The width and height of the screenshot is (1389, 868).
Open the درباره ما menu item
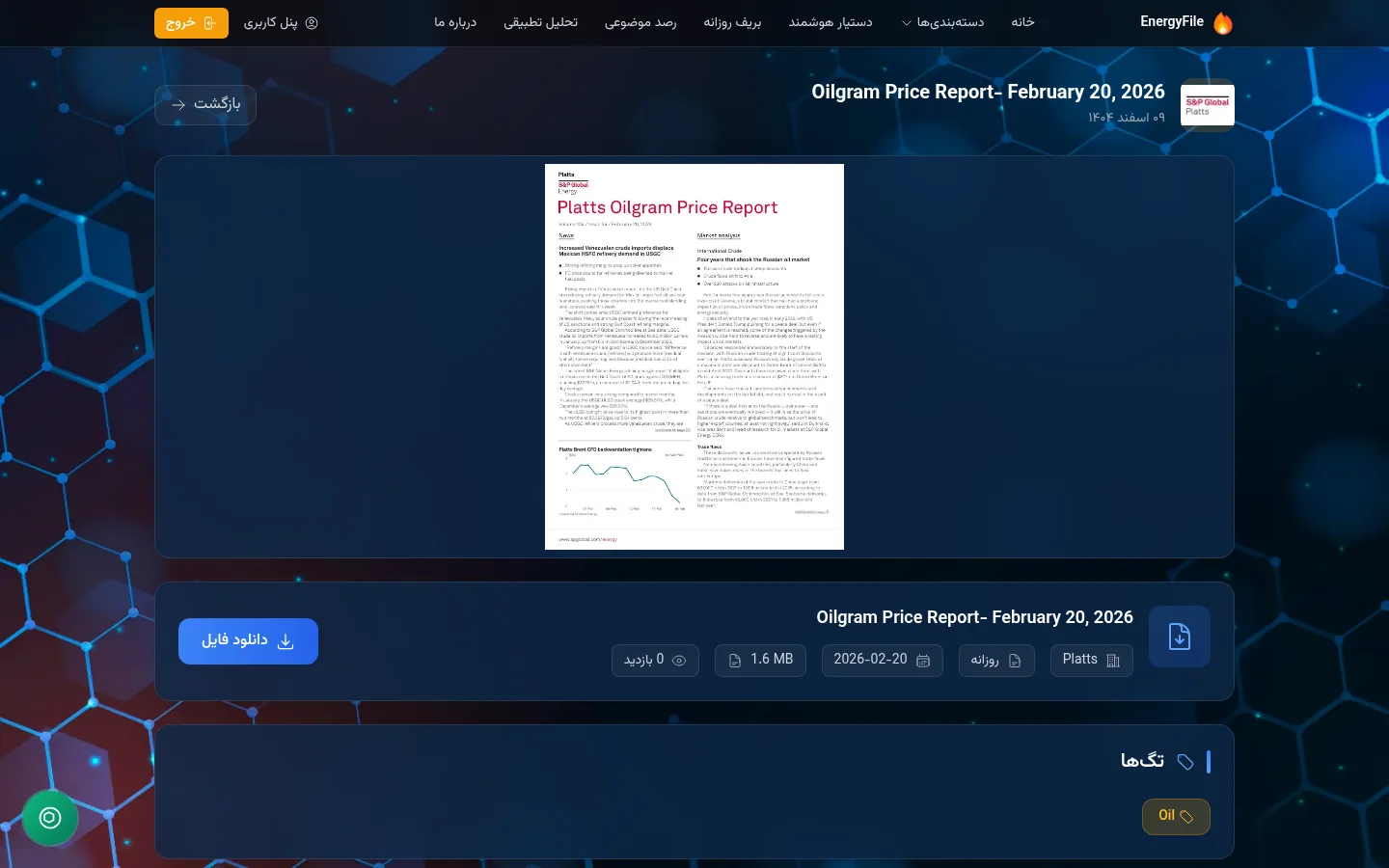455,22
